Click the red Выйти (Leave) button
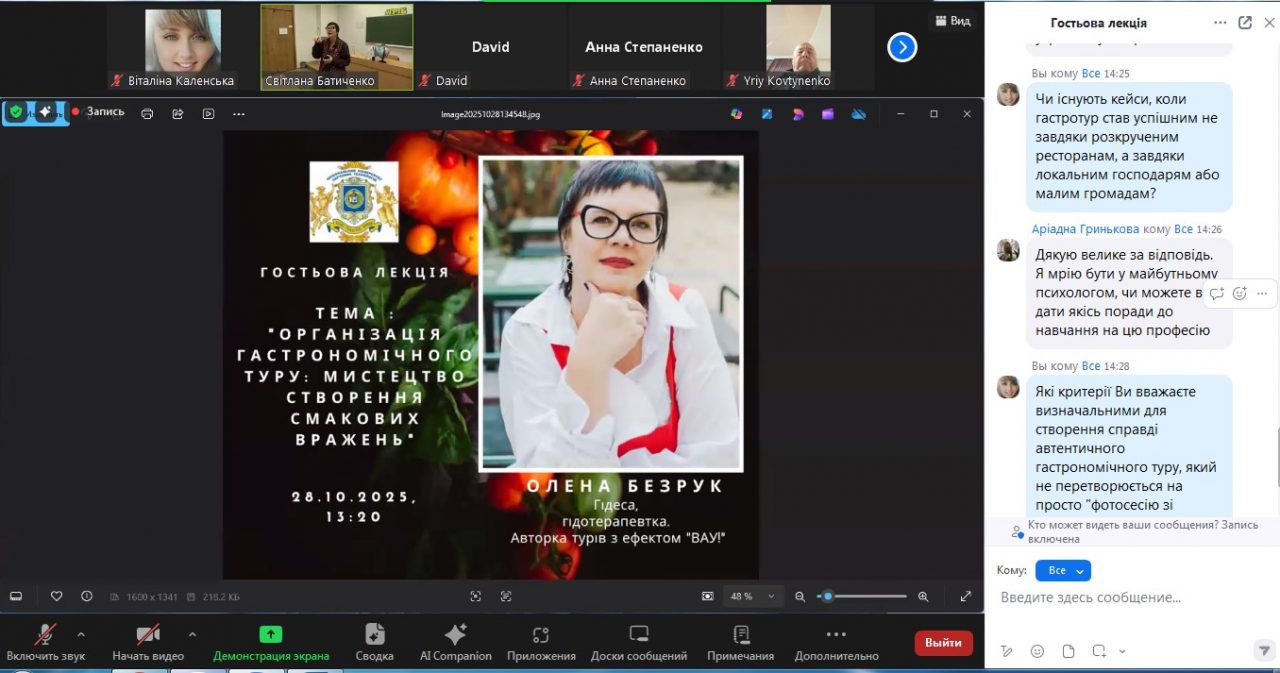1280x673 pixels. tap(943, 643)
